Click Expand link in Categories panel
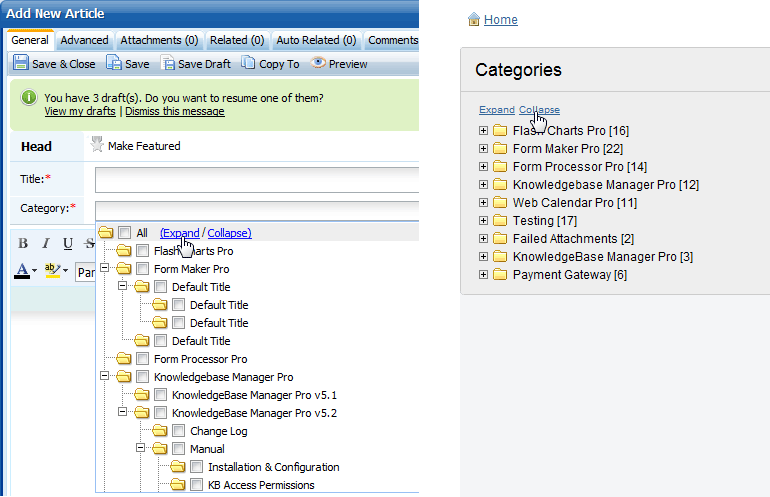 point(496,110)
